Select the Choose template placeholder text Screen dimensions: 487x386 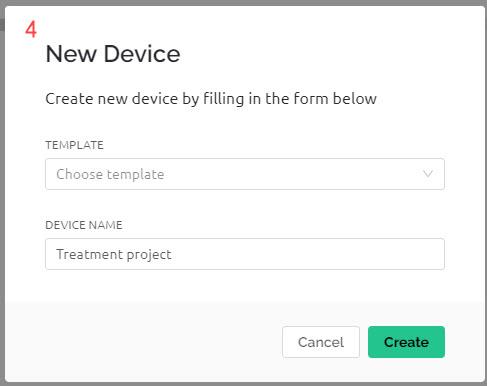(110, 174)
